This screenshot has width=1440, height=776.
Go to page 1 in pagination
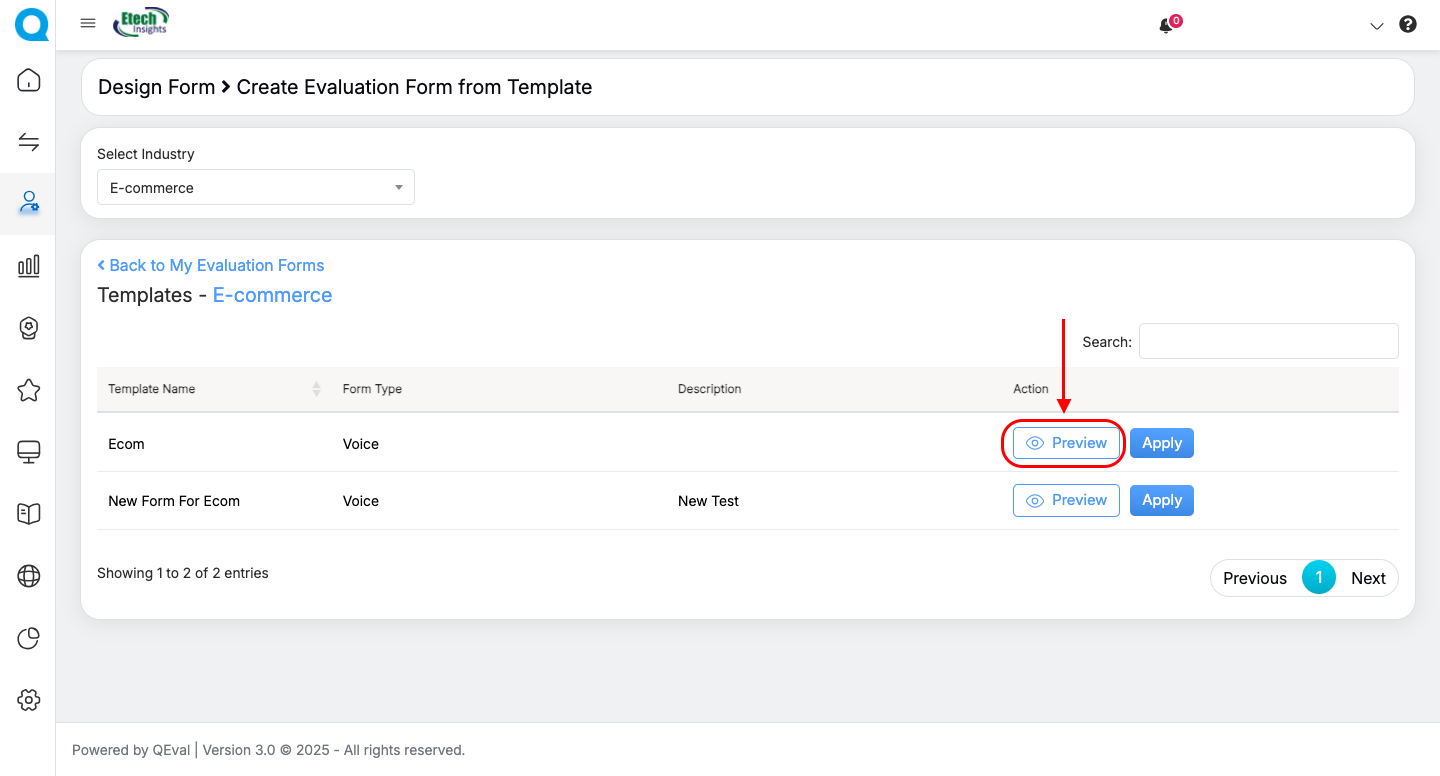pos(1318,578)
